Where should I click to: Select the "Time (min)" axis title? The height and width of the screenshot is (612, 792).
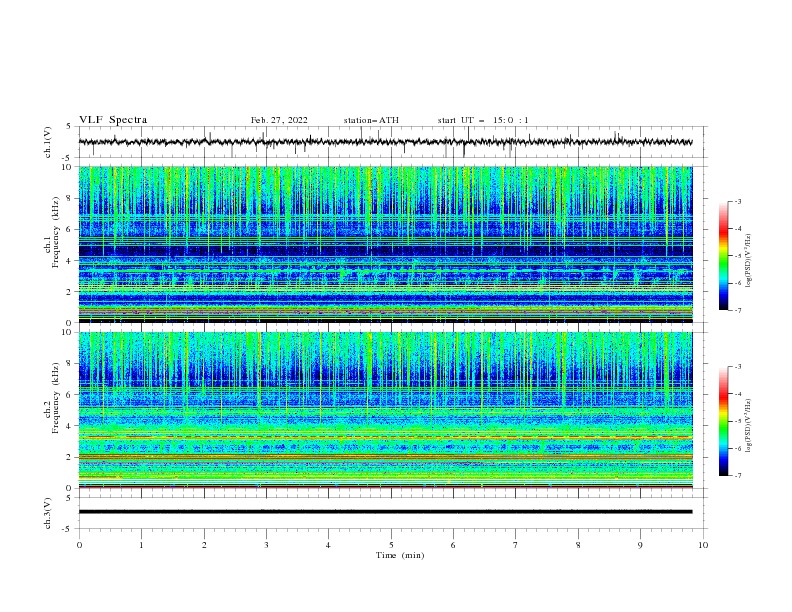[x=400, y=555]
